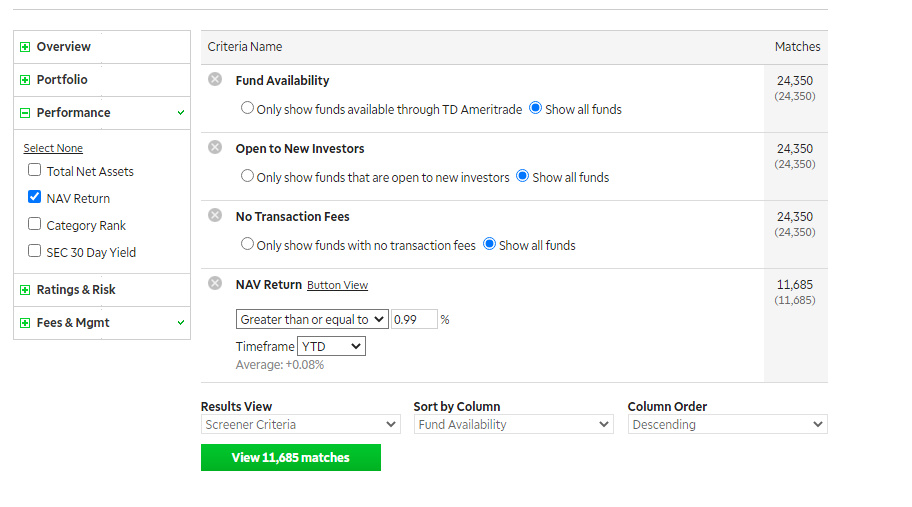This screenshot has height=507, width=912.
Task: Expand the Fees & Mgmt plus icon
Action: coord(25,323)
